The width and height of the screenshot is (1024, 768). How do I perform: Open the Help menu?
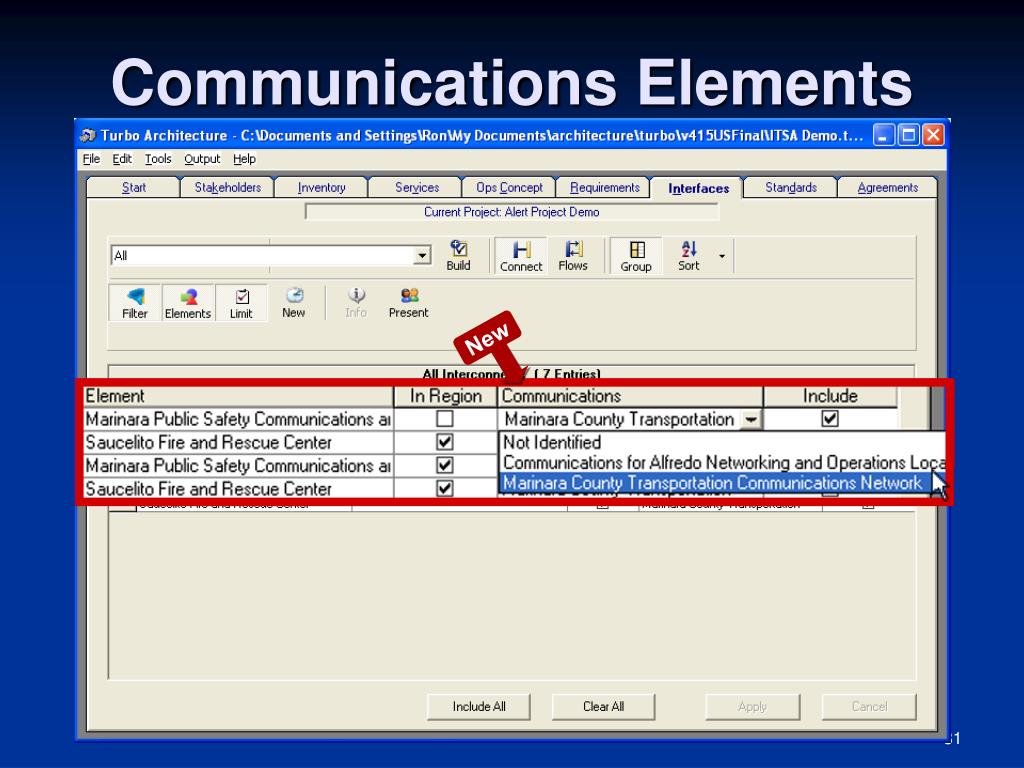pyautogui.click(x=244, y=159)
